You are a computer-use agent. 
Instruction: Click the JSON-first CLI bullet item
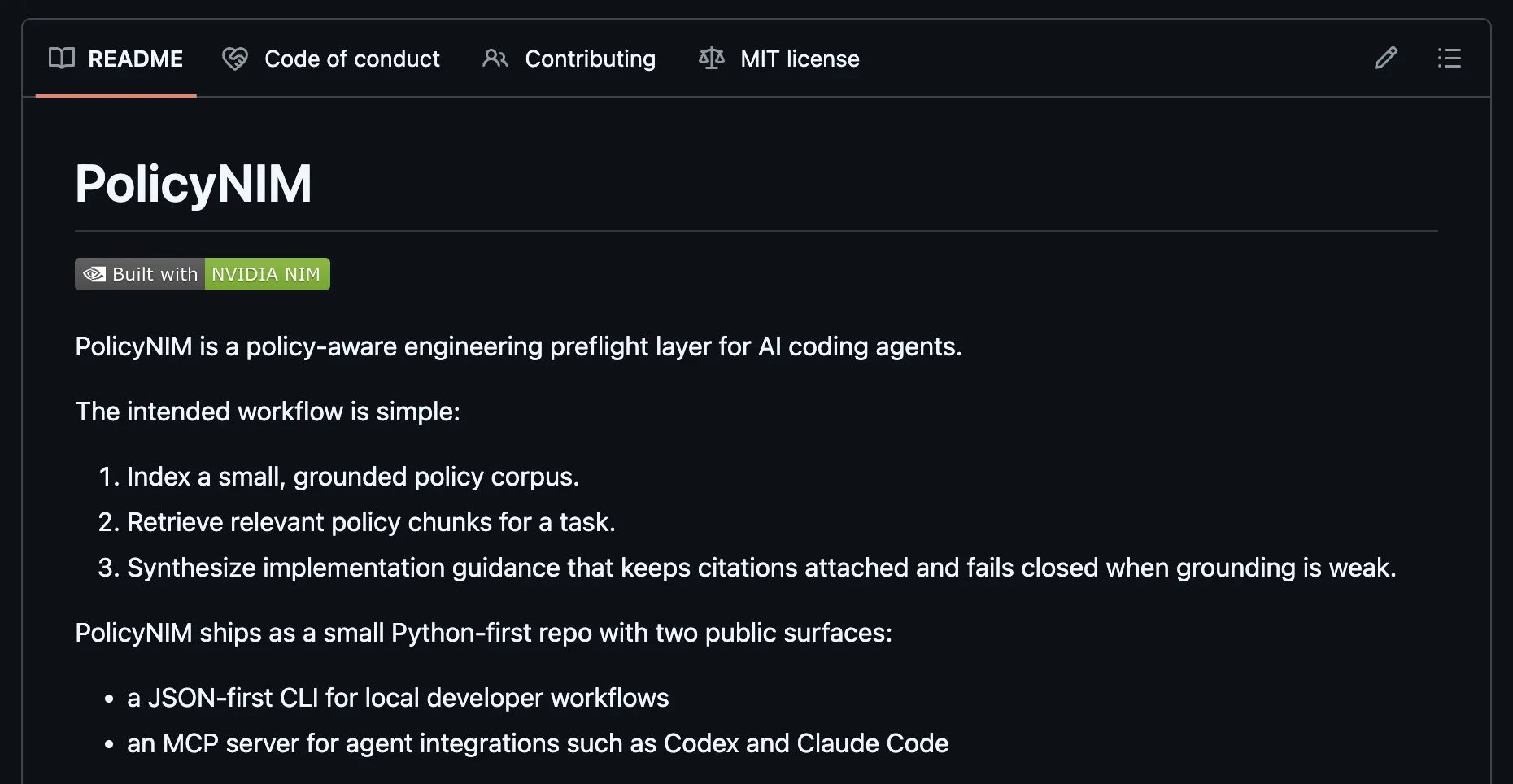(398, 698)
